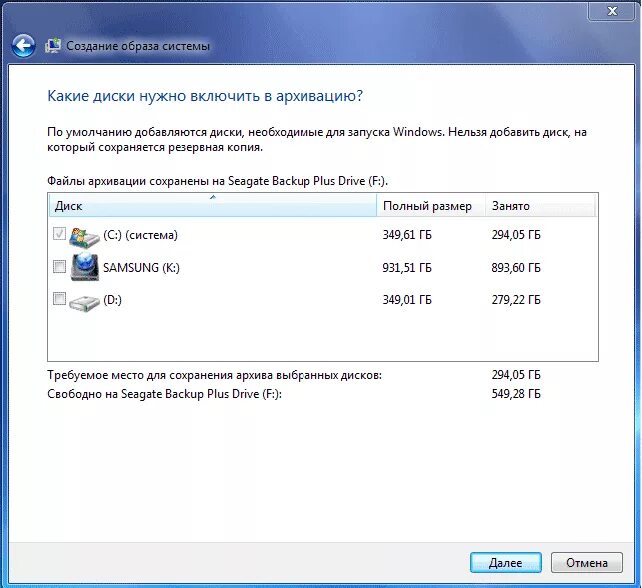Image resolution: width=642 pixels, height=588 pixels.
Task: Sort by the Диск column header
Action: [212, 205]
